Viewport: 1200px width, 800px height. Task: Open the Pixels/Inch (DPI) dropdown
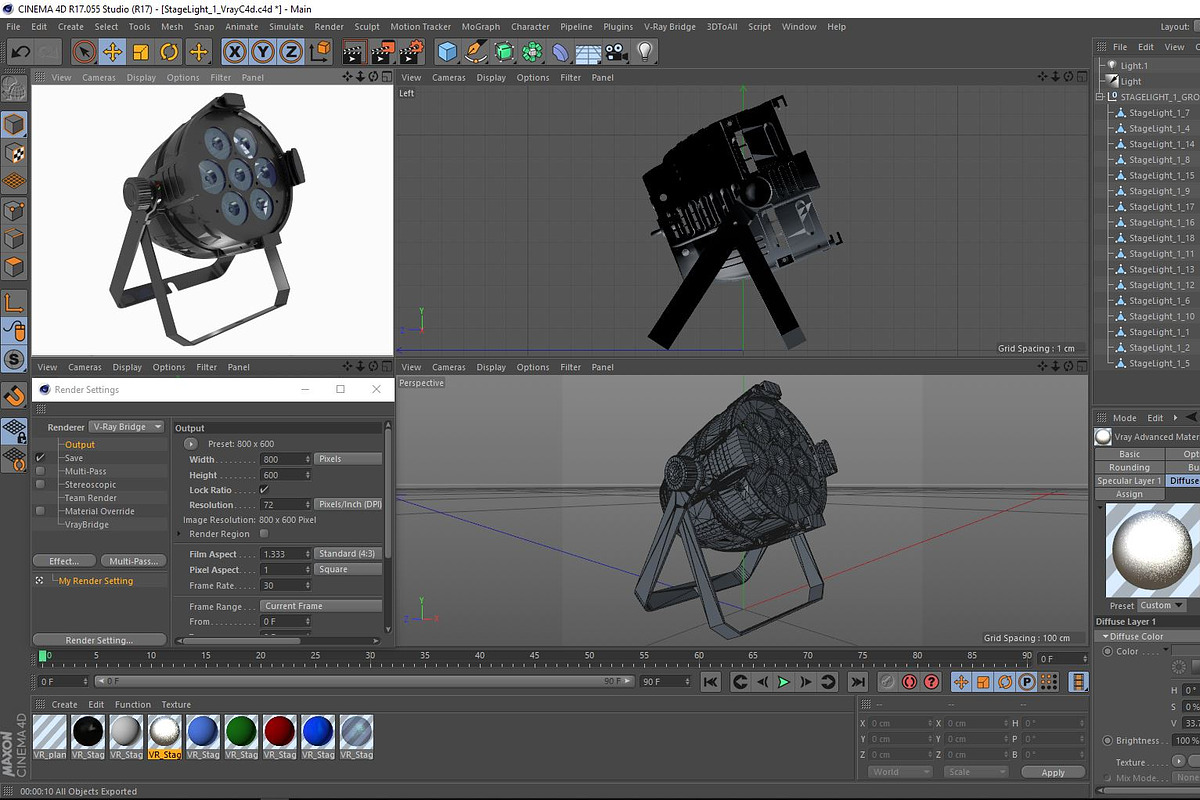(x=348, y=504)
